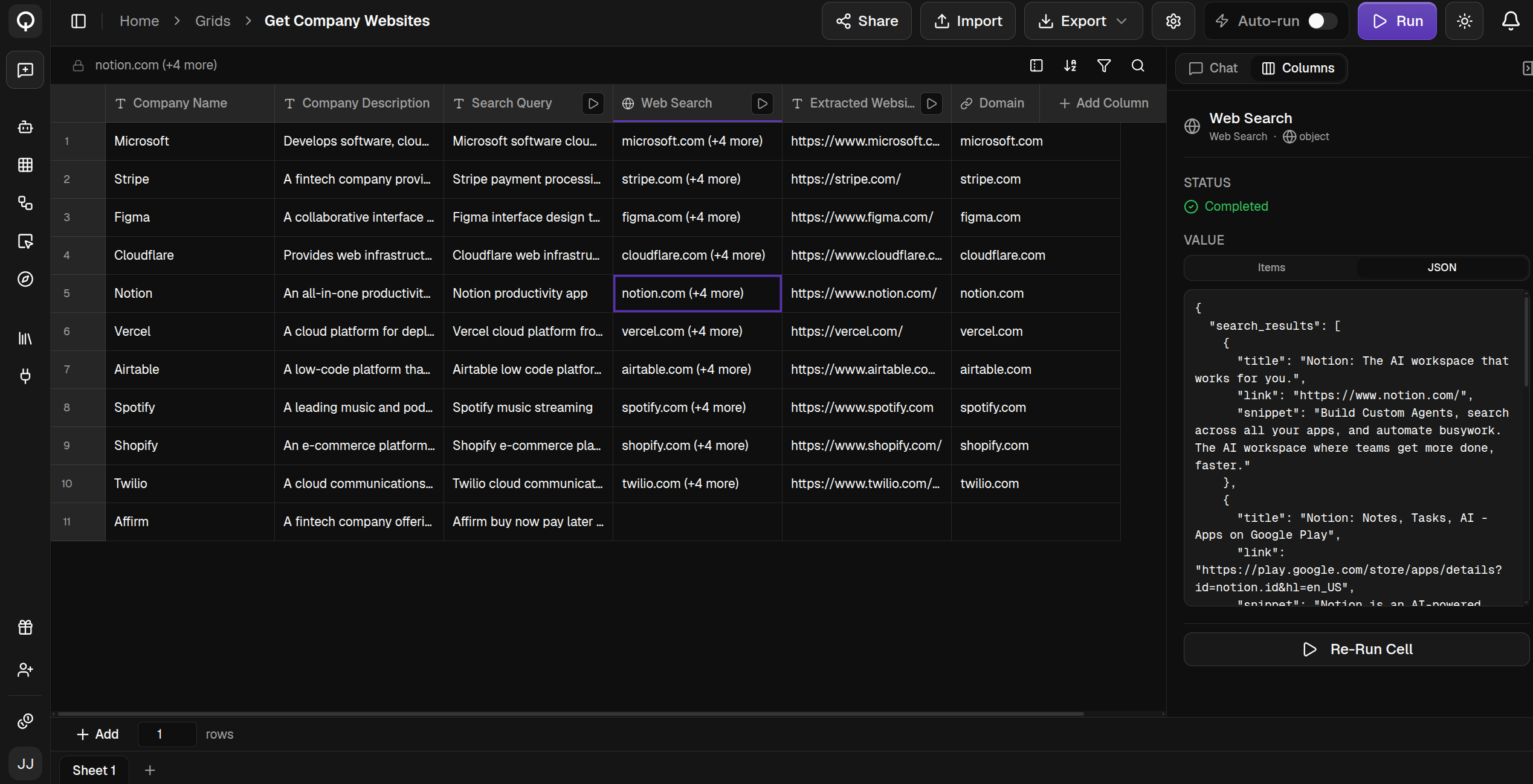Screen dimensions: 1533x784
Task: Click the filter funnel icon
Action: (1104, 66)
